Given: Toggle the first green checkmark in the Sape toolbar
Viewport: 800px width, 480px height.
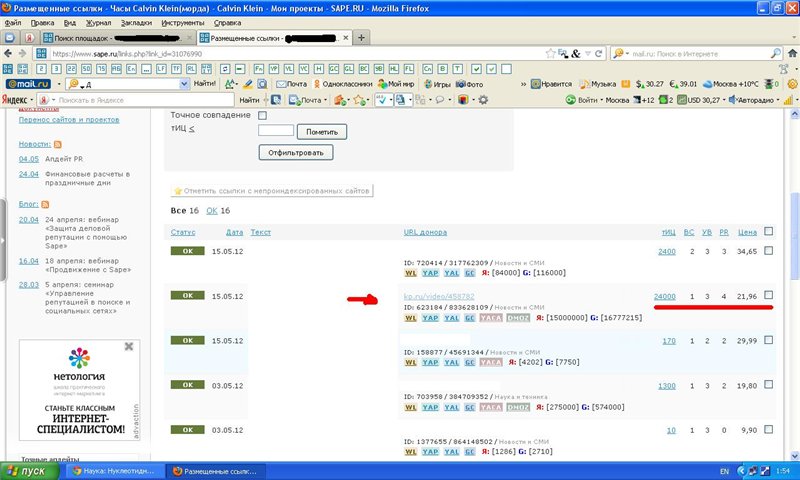Looking at the screenshot, I should pos(476,69).
